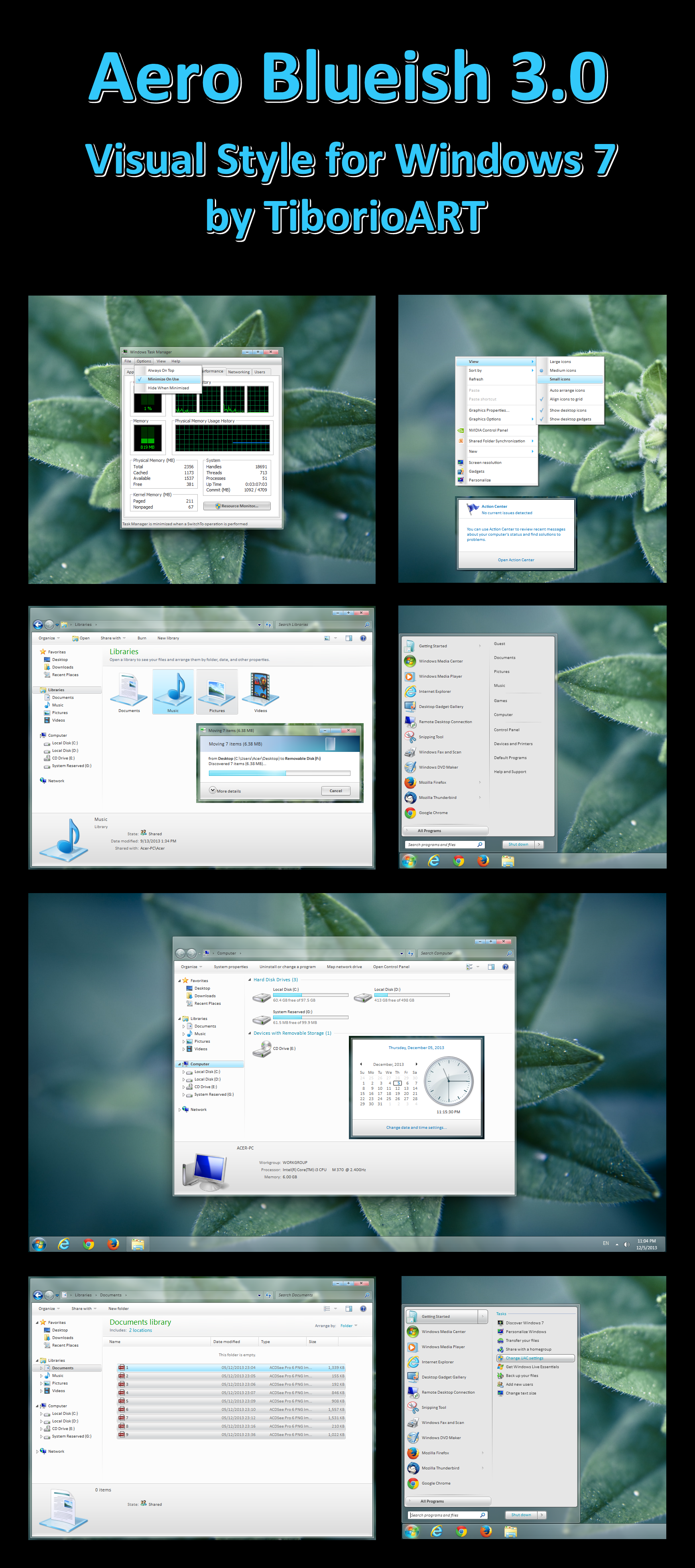Click the Start orb on the taskbar below the Guest start menu
695x1568 pixels.
409,861
